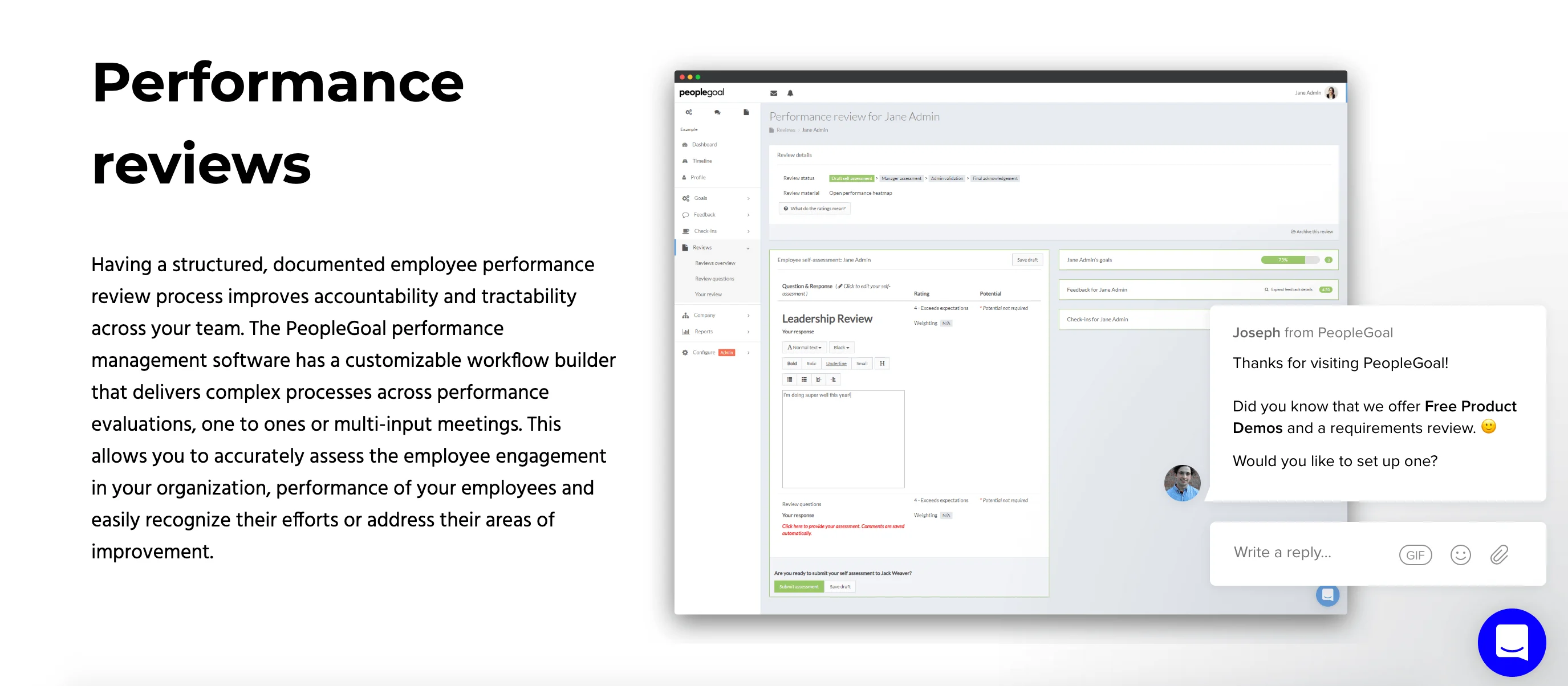Click the chat bubbles icon above the sidebar
Screen dimensions: 1568x686
pyautogui.click(x=718, y=112)
